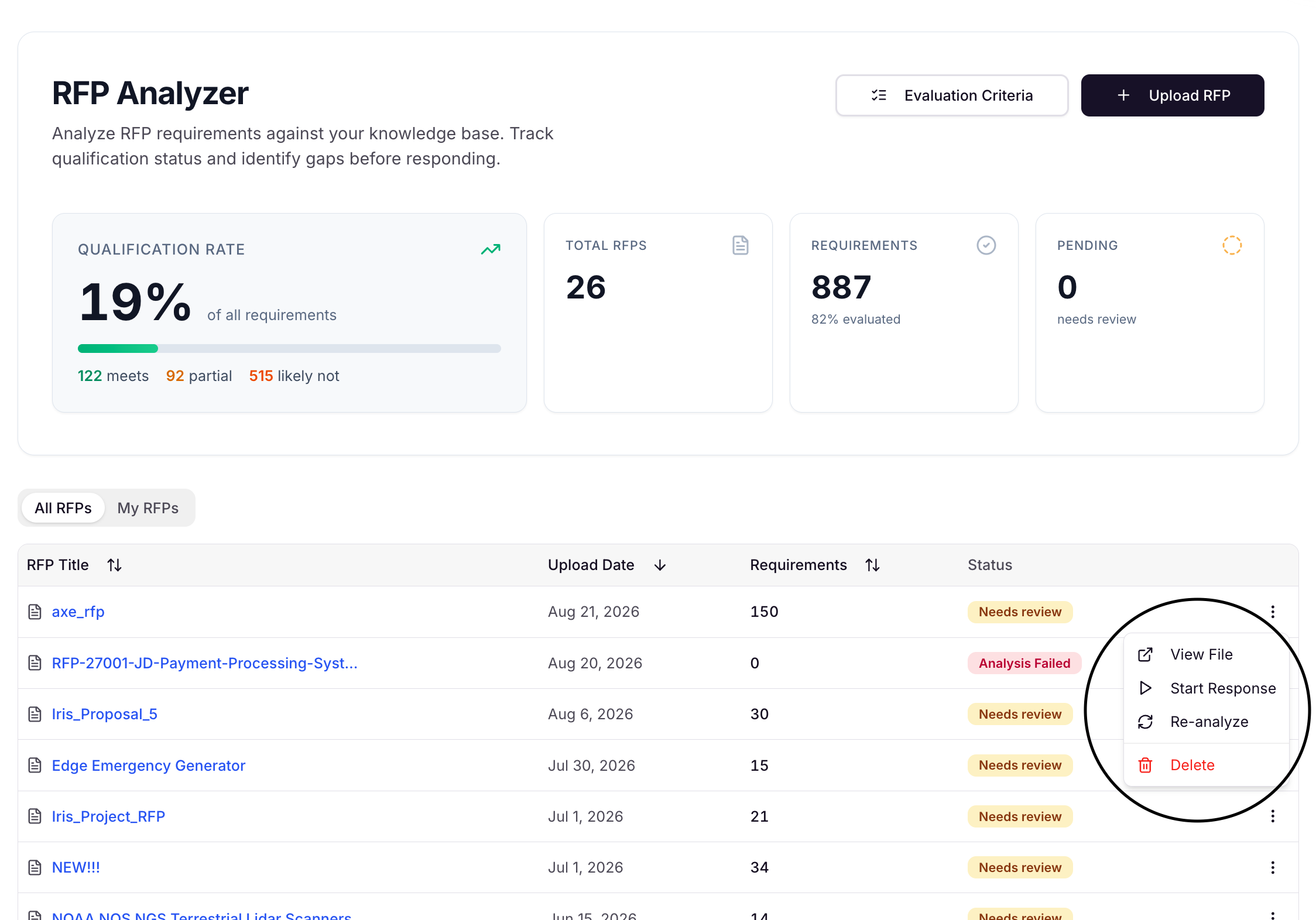Image resolution: width=1316 pixels, height=920 pixels.
Task: Select Re-analyze from the menu
Action: (x=1206, y=722)
